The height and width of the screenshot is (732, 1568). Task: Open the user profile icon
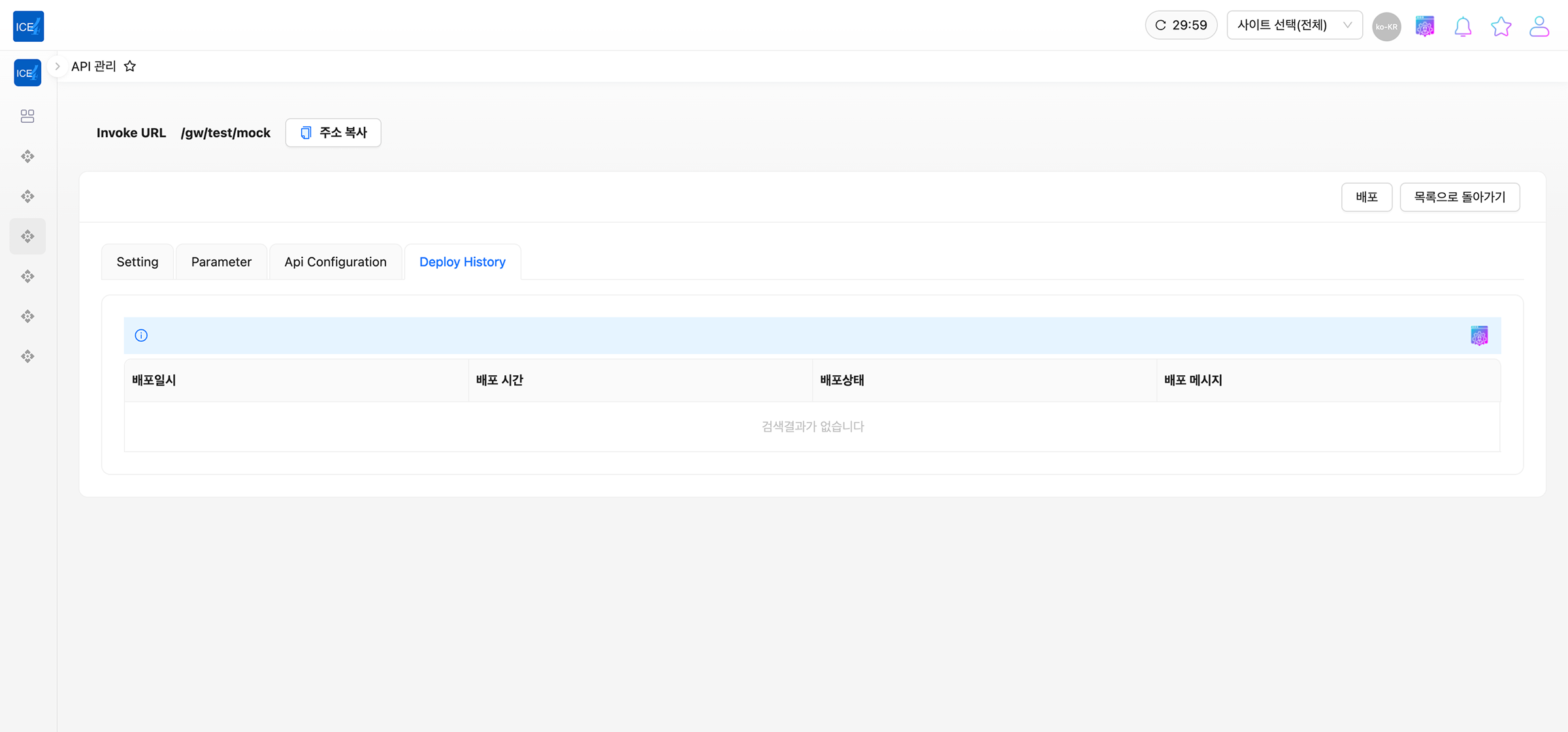1539,27
